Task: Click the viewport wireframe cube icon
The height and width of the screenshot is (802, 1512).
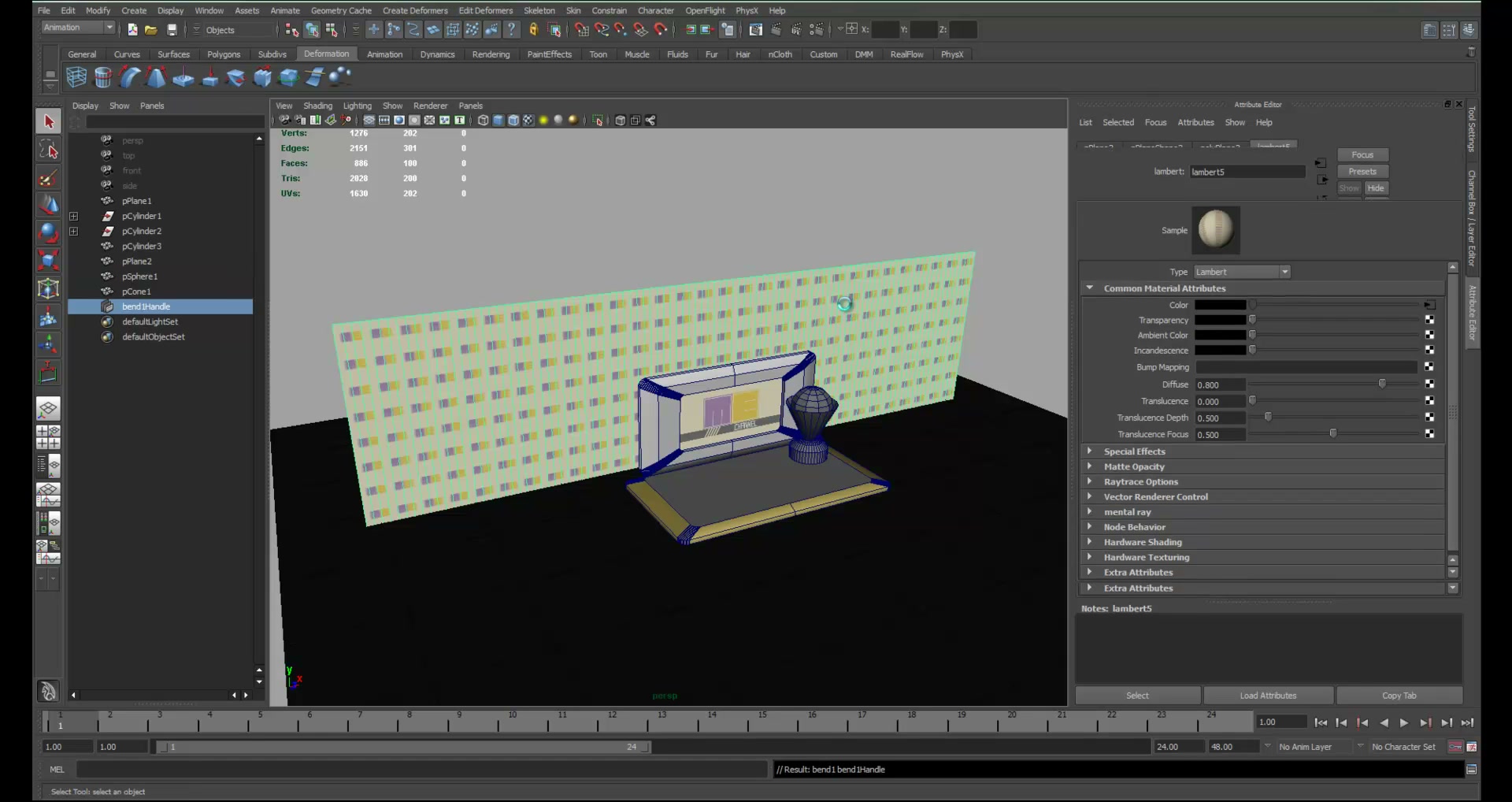Action: (483, 121)
